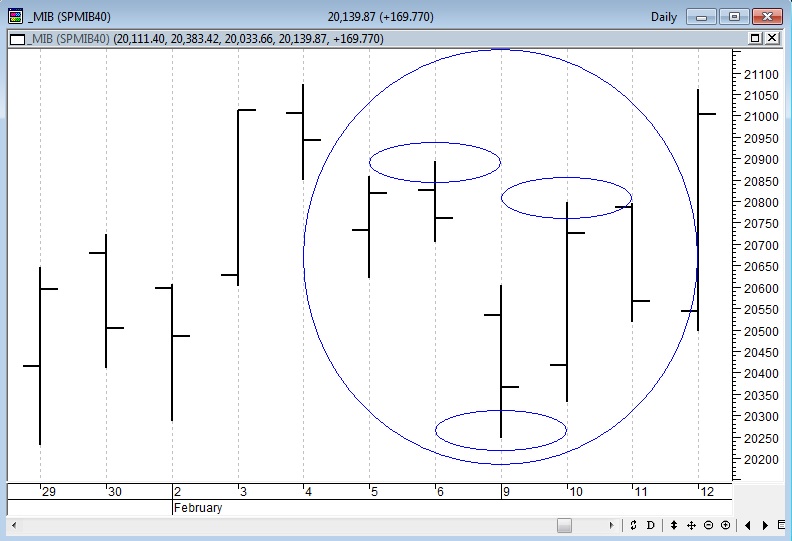The height and width of the screenshot is (541, 792).
Task: Click the February 12 date marker on axis
Action: pyautogui.click(x=706, y=491)
